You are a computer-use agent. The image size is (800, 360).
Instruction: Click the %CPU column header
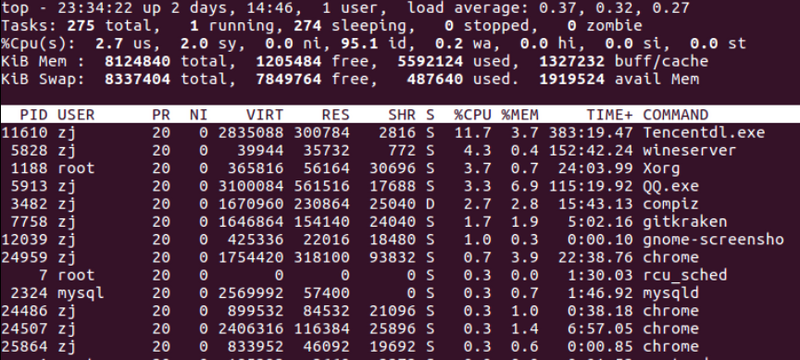click(472, 115)
